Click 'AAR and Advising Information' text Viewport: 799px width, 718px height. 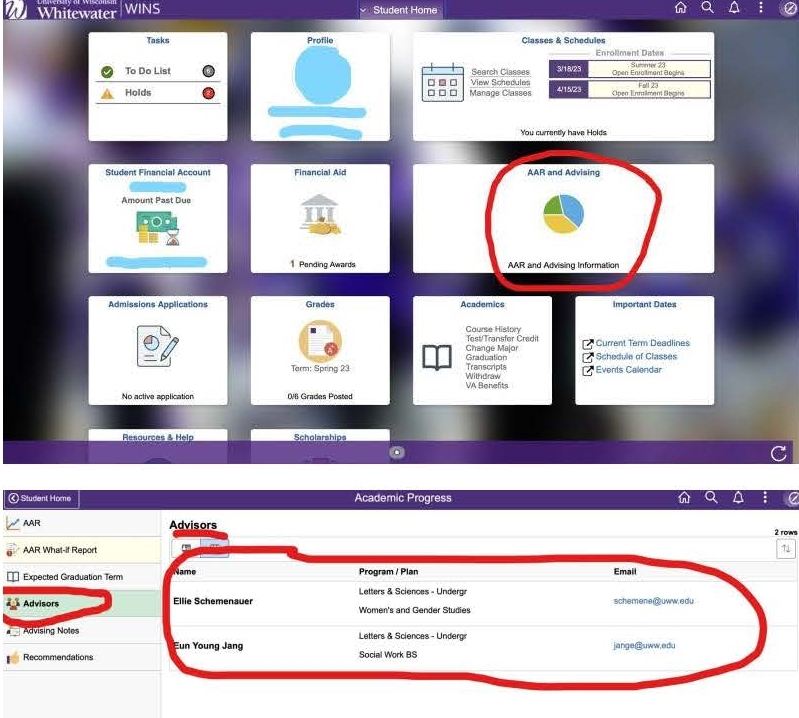pos(563,265)
